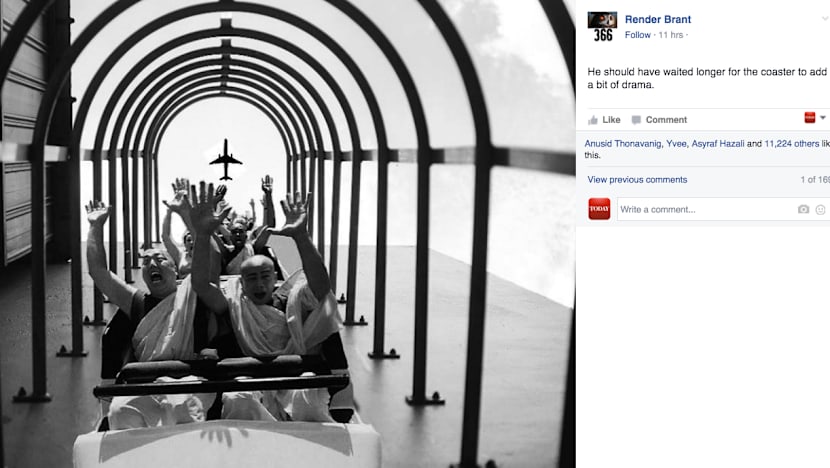The width and height of the screenshot is (830, 468).
Task: Open the 11 hrs timestamp link
Action: (671, 35)
